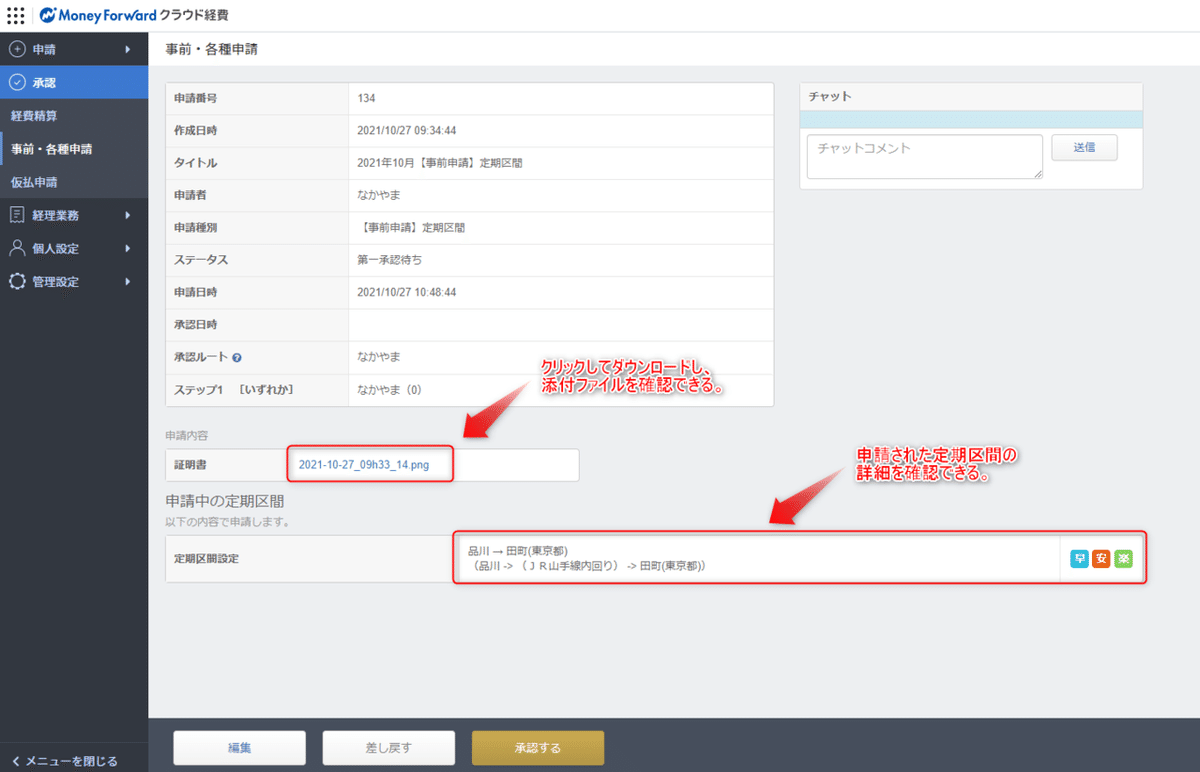Viewport: 1200px width, 772px height.
Task: Click the 証明書 label
Action: coord(190,465)
